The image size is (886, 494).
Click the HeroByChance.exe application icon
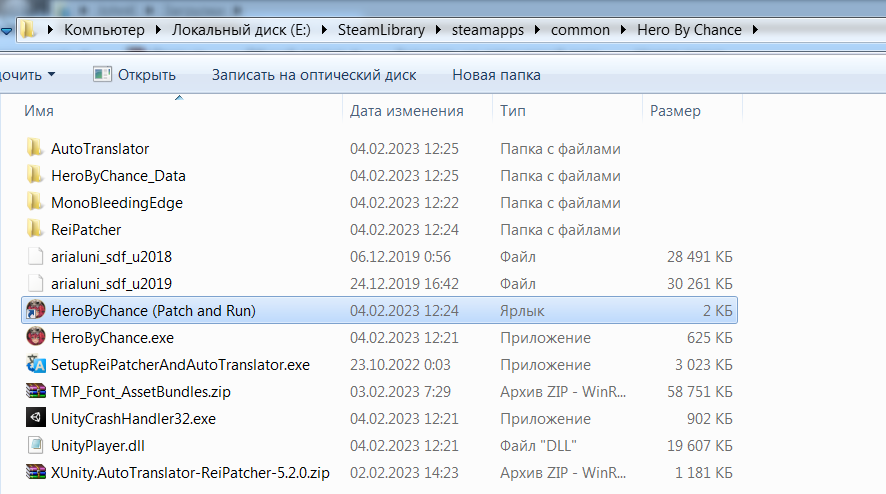click(35, 338)
